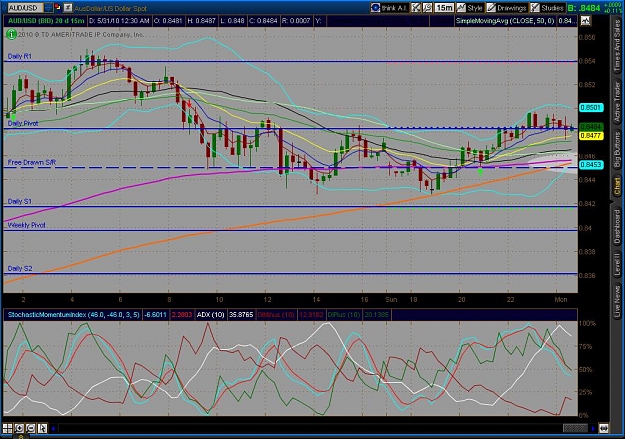This screenshot has height=439, width=625.
Task: Click the 0.8453 cyan price axis tag
Action: pyautogui.click(x=591, y=165)
